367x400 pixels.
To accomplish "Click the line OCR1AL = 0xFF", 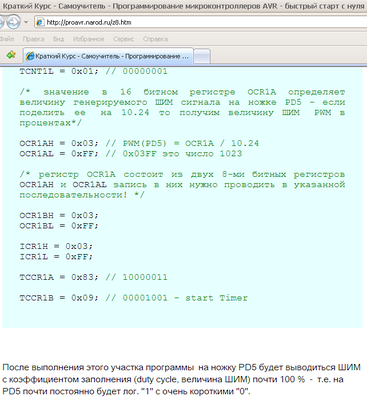I will point(131,154).
